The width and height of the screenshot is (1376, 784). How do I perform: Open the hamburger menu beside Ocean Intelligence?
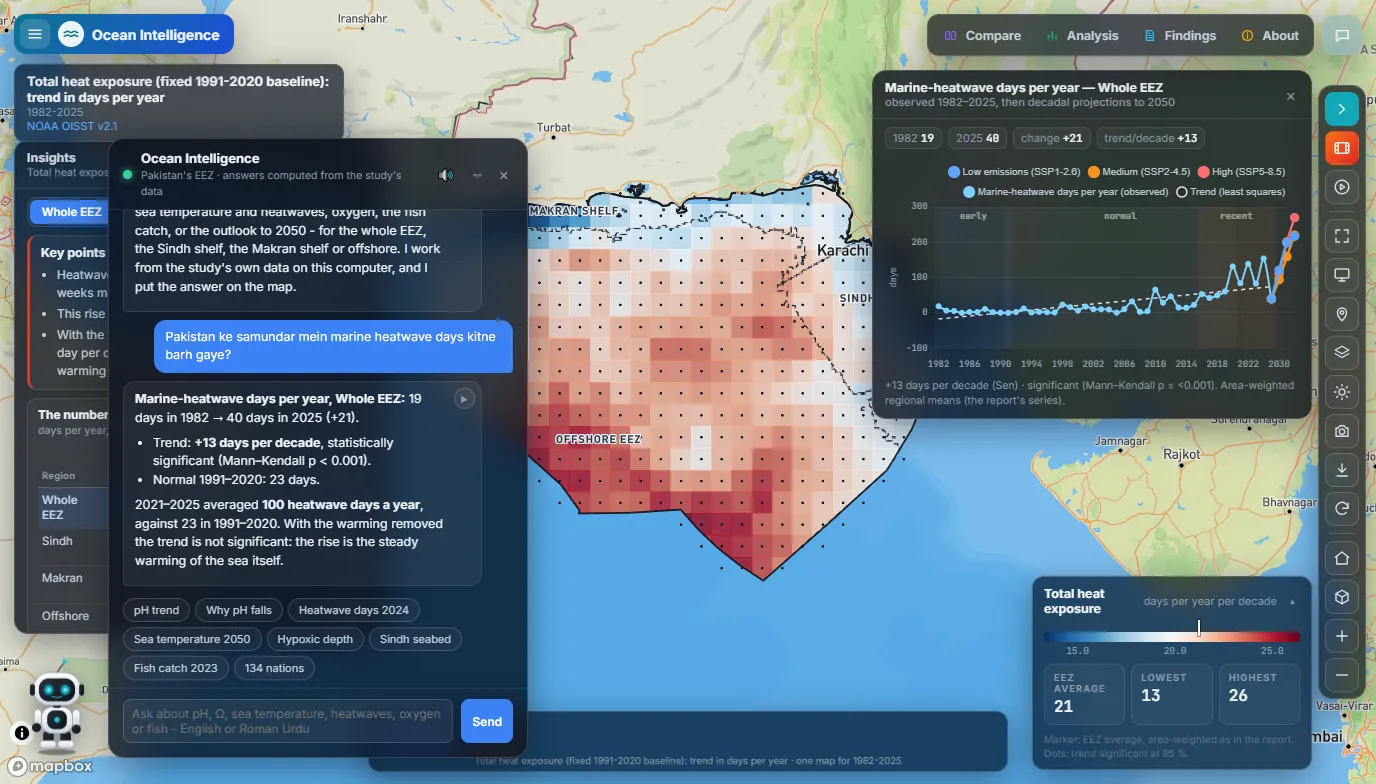[35, 35]
